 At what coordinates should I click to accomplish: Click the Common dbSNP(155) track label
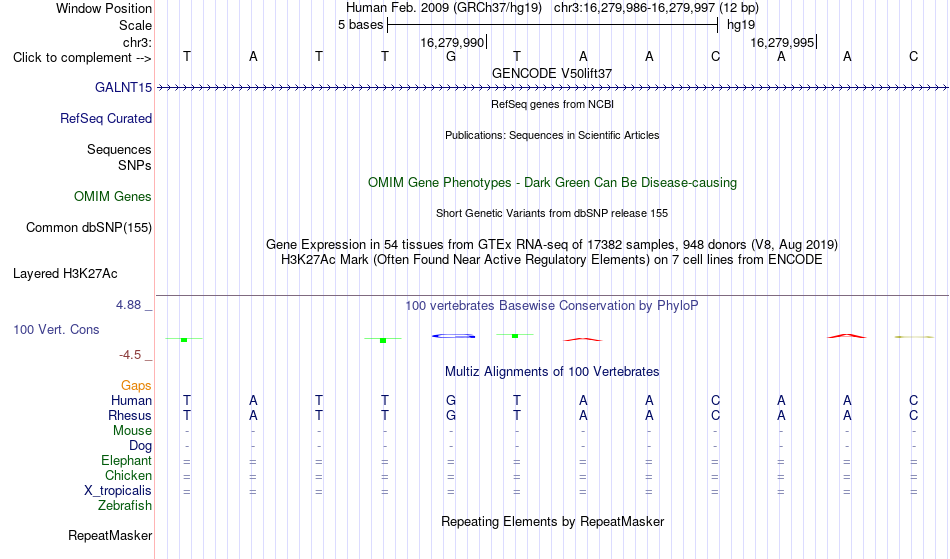tap(88, 228)
